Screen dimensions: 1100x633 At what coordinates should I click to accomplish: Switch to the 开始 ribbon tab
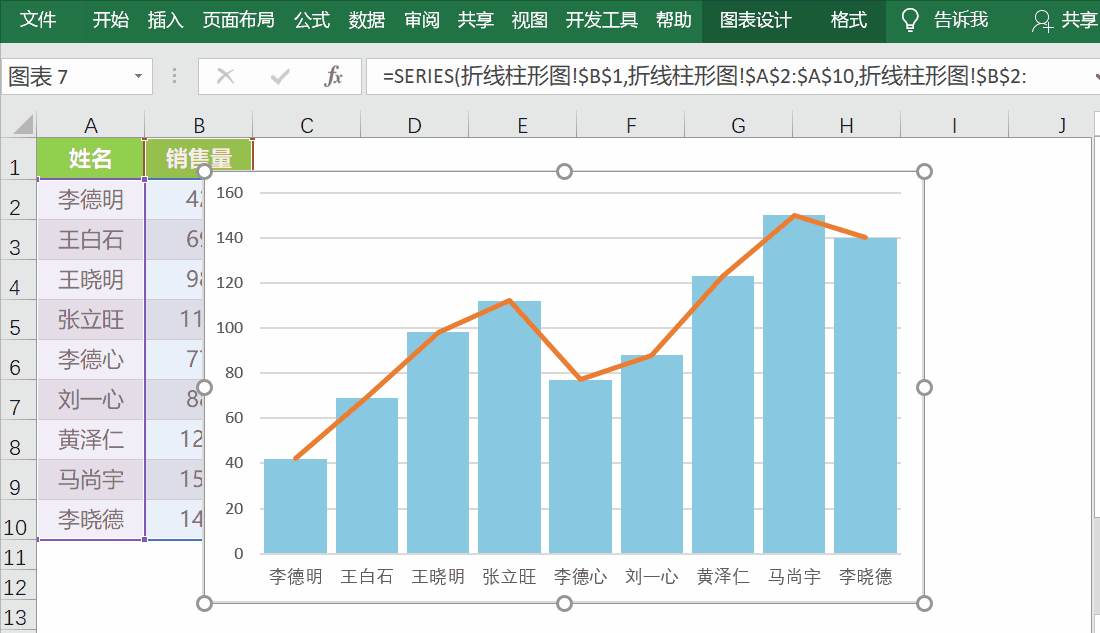click(111, 20)
